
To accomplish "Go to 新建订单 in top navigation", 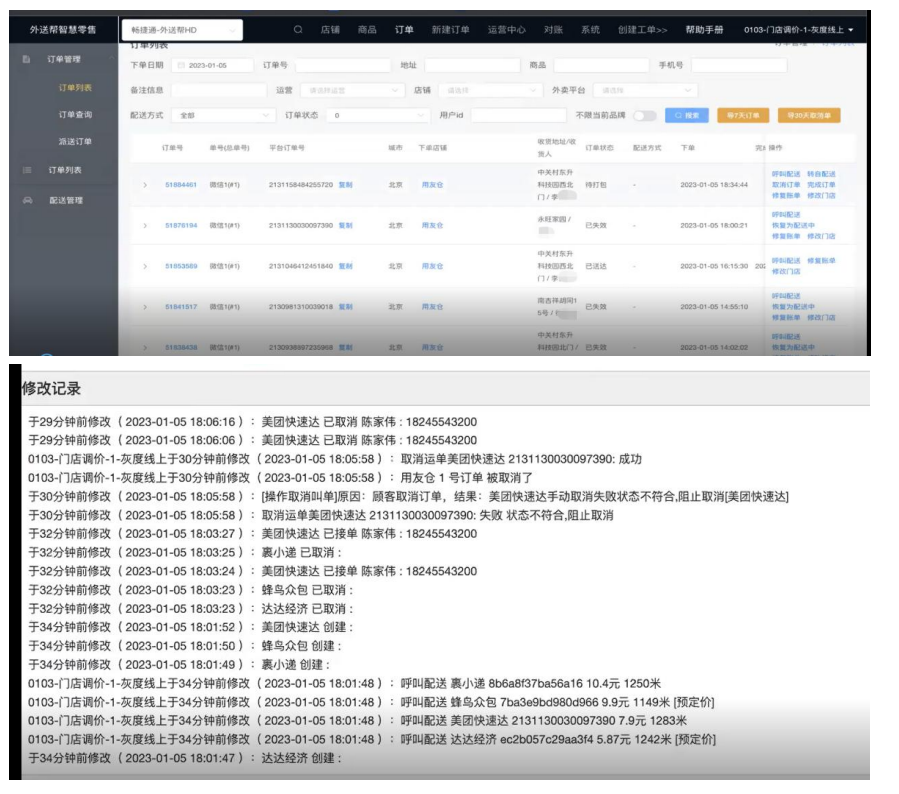I will [x=450, y=30].
